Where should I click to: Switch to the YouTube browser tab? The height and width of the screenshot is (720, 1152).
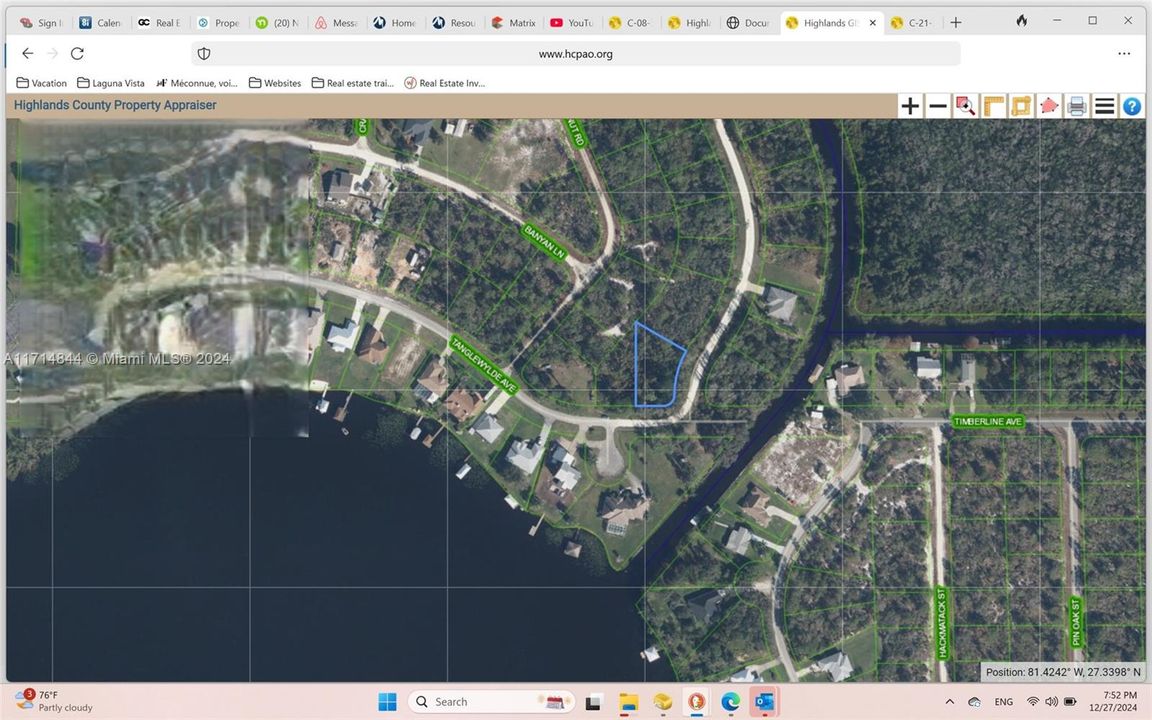coord(571,22)
